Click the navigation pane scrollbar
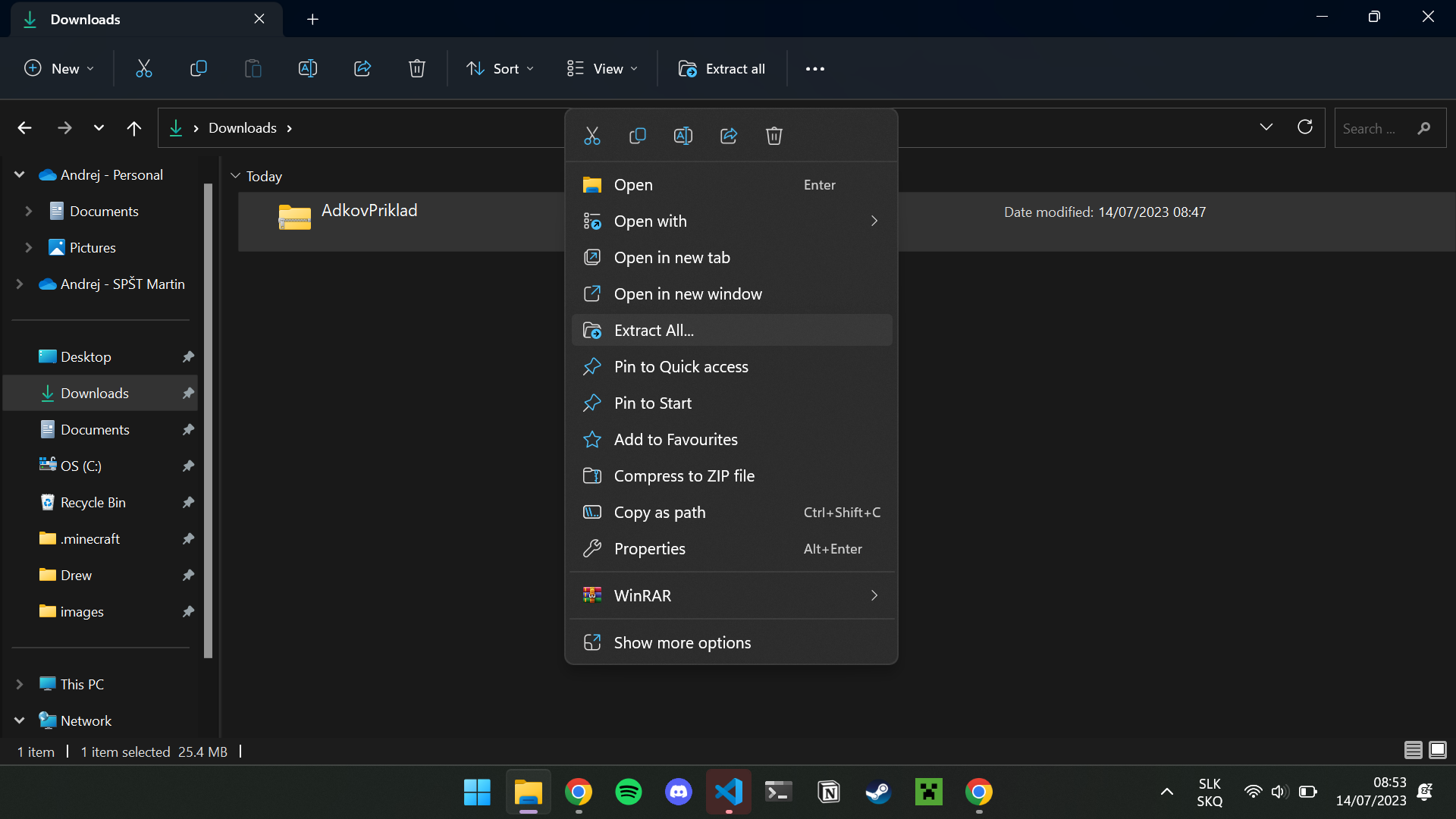The height and width of the screenshot is (819, 1456). (209, 421)
